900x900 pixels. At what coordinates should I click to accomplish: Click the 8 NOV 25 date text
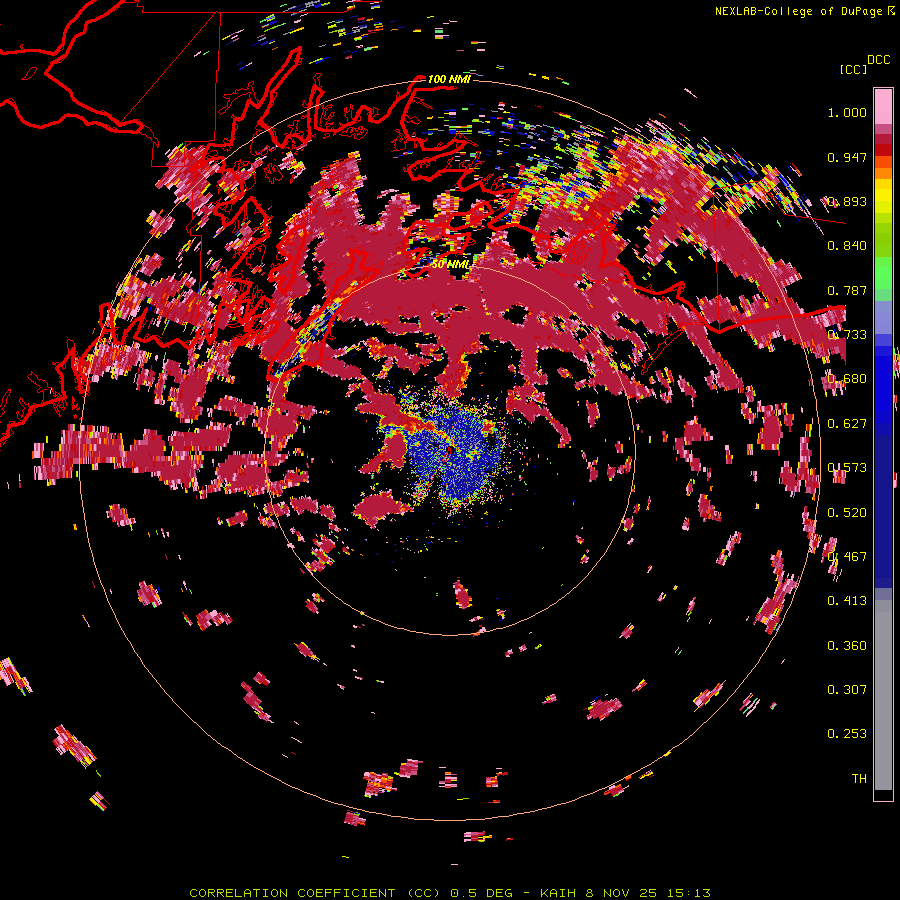click(621, 893)
